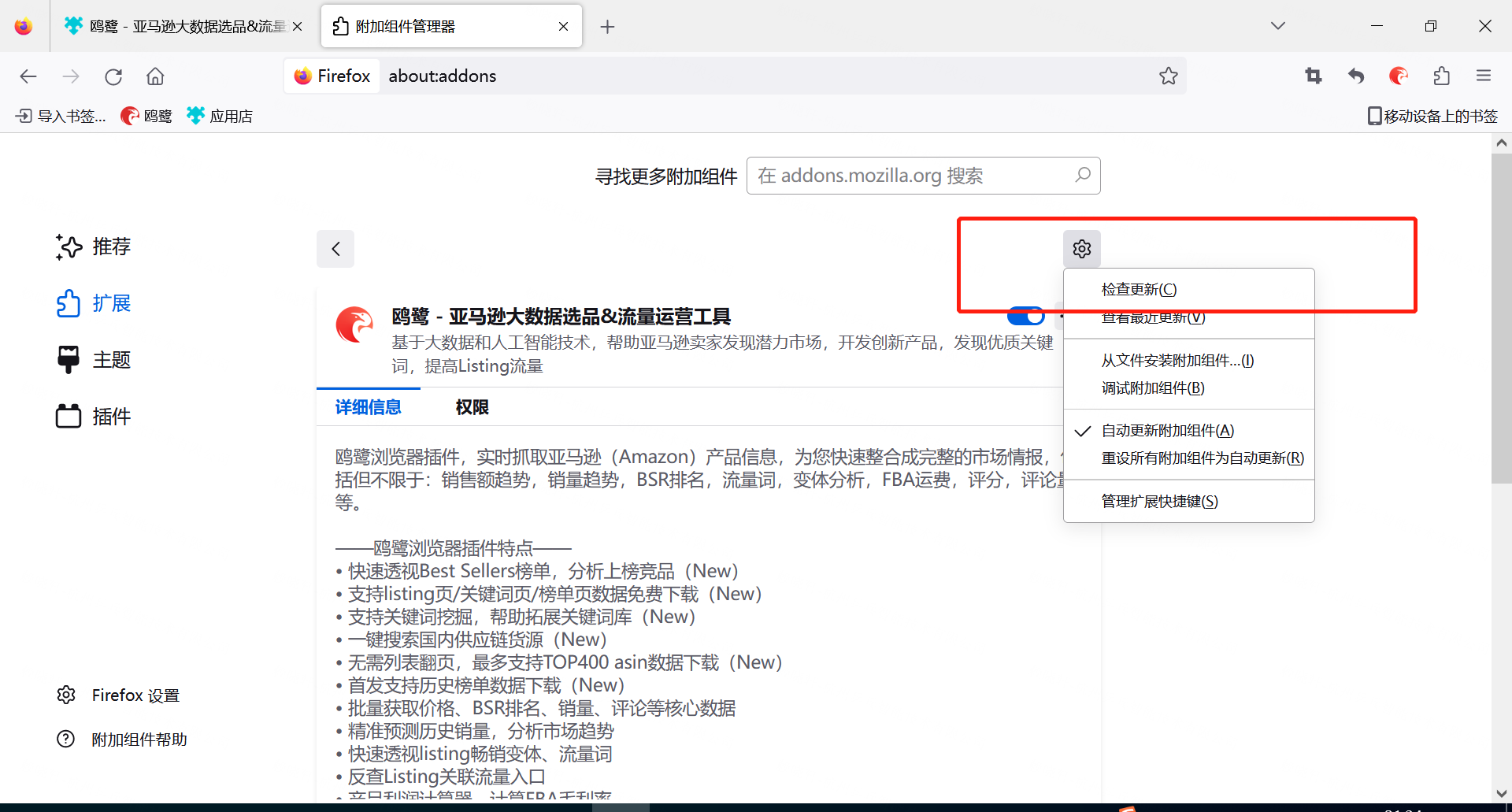Click the Firefox identity box in URL bar
Image resolution: width=1512 pixels, height=812 pixels.
332,76
